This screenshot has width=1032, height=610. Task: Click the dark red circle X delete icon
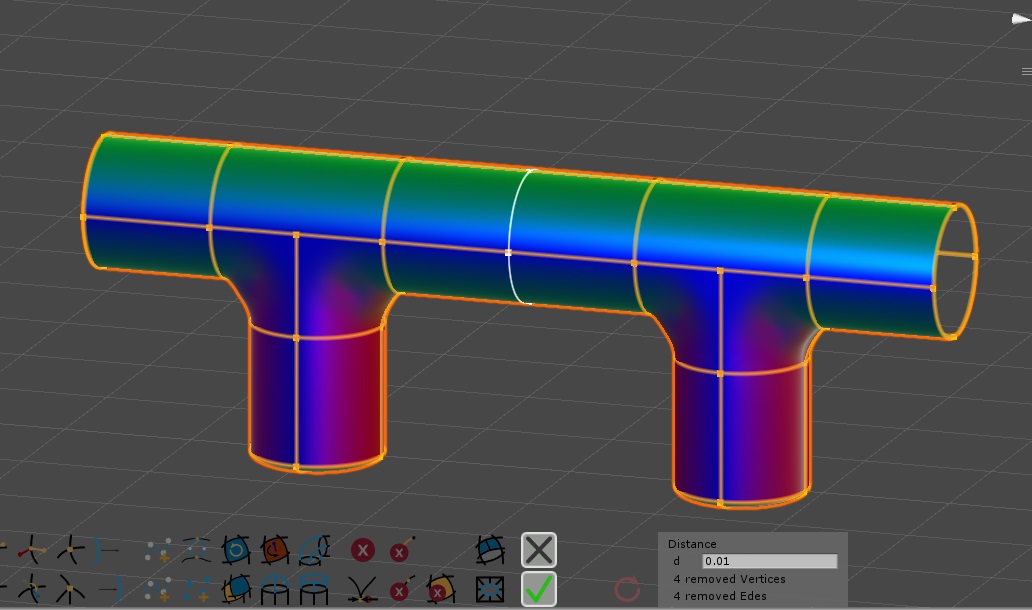(363, 550)
